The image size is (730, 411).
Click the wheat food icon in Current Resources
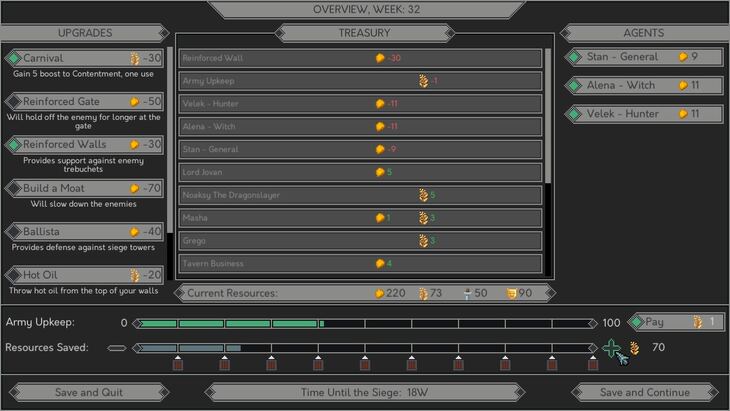[x=423, y=294]
